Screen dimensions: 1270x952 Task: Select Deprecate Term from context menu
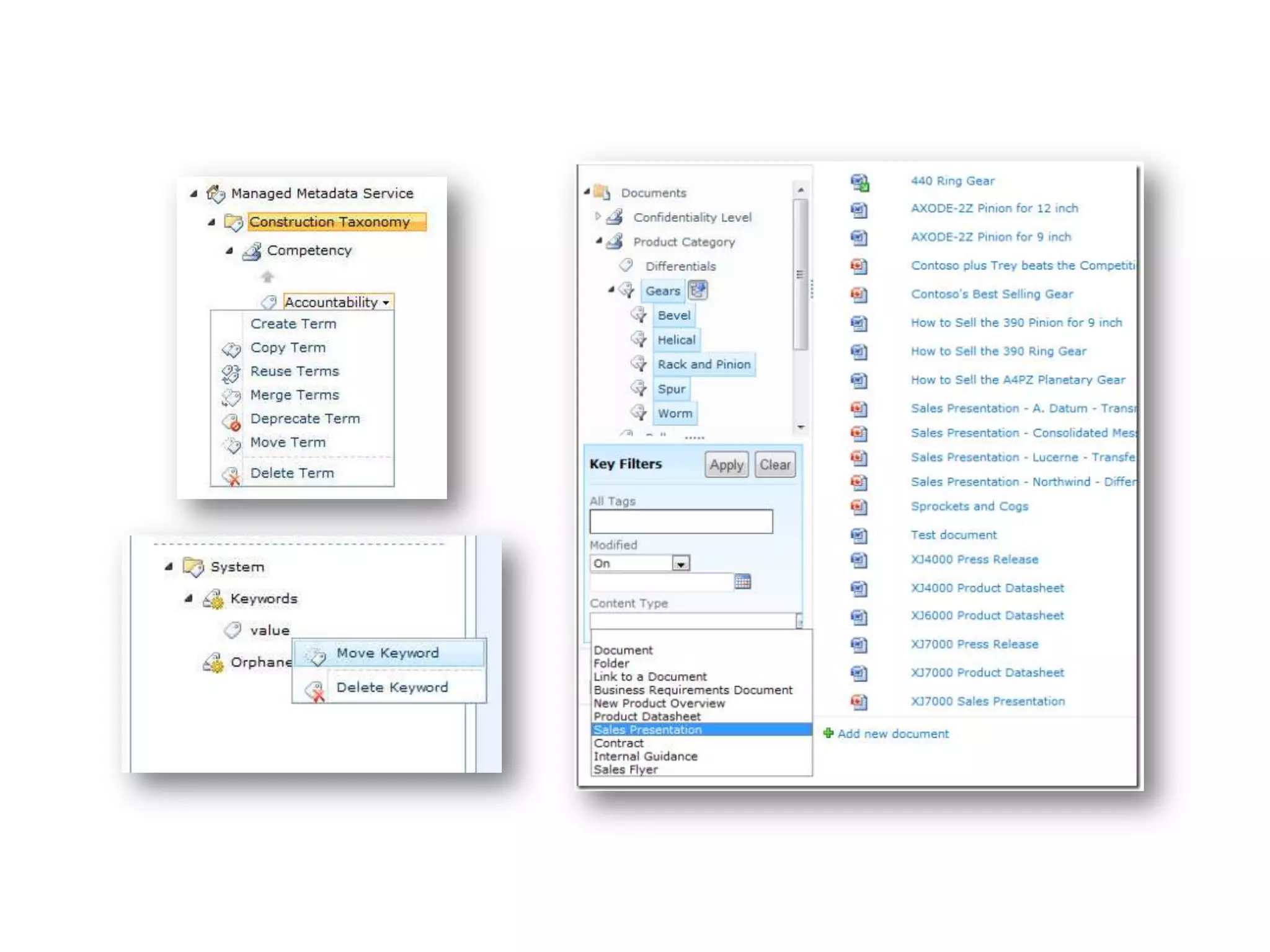[304, 419]
